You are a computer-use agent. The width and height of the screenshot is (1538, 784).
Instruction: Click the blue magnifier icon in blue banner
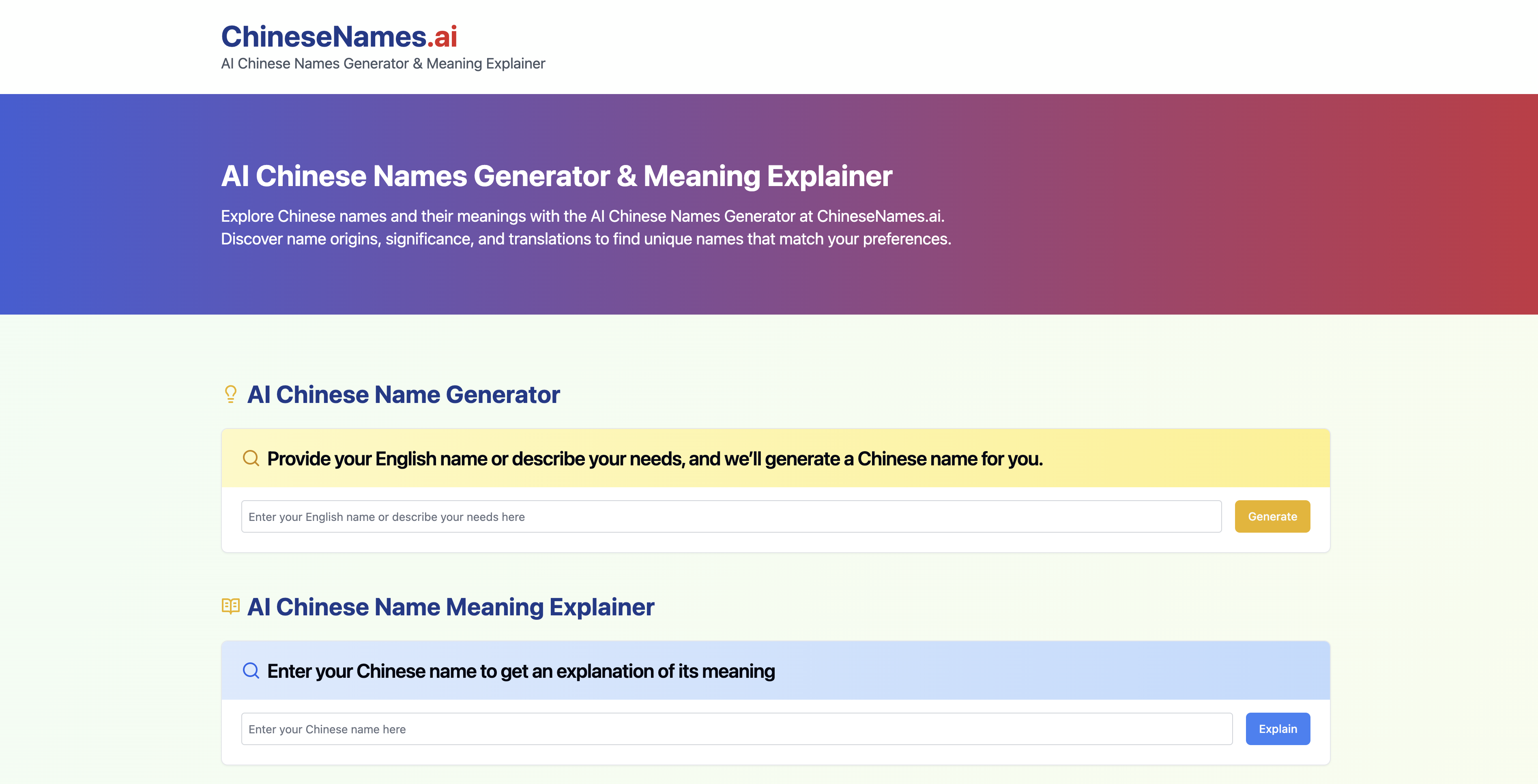251,670
